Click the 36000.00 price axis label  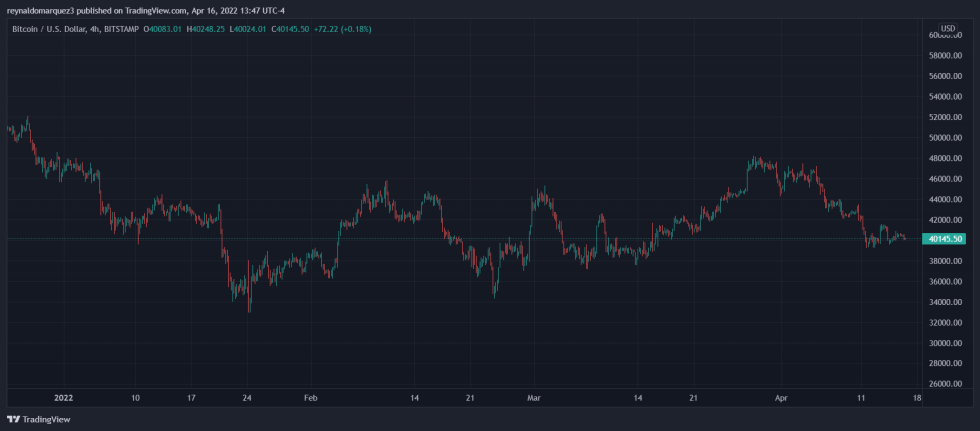947,282
